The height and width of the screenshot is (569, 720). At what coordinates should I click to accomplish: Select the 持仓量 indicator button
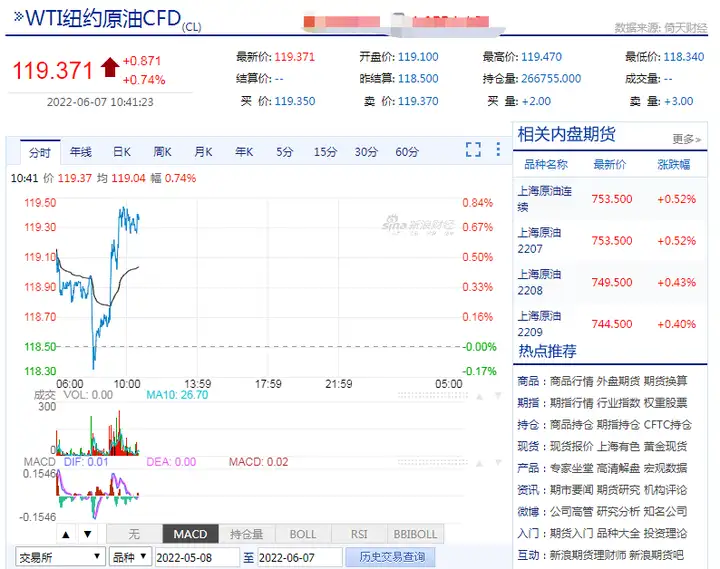click(247, 534)
